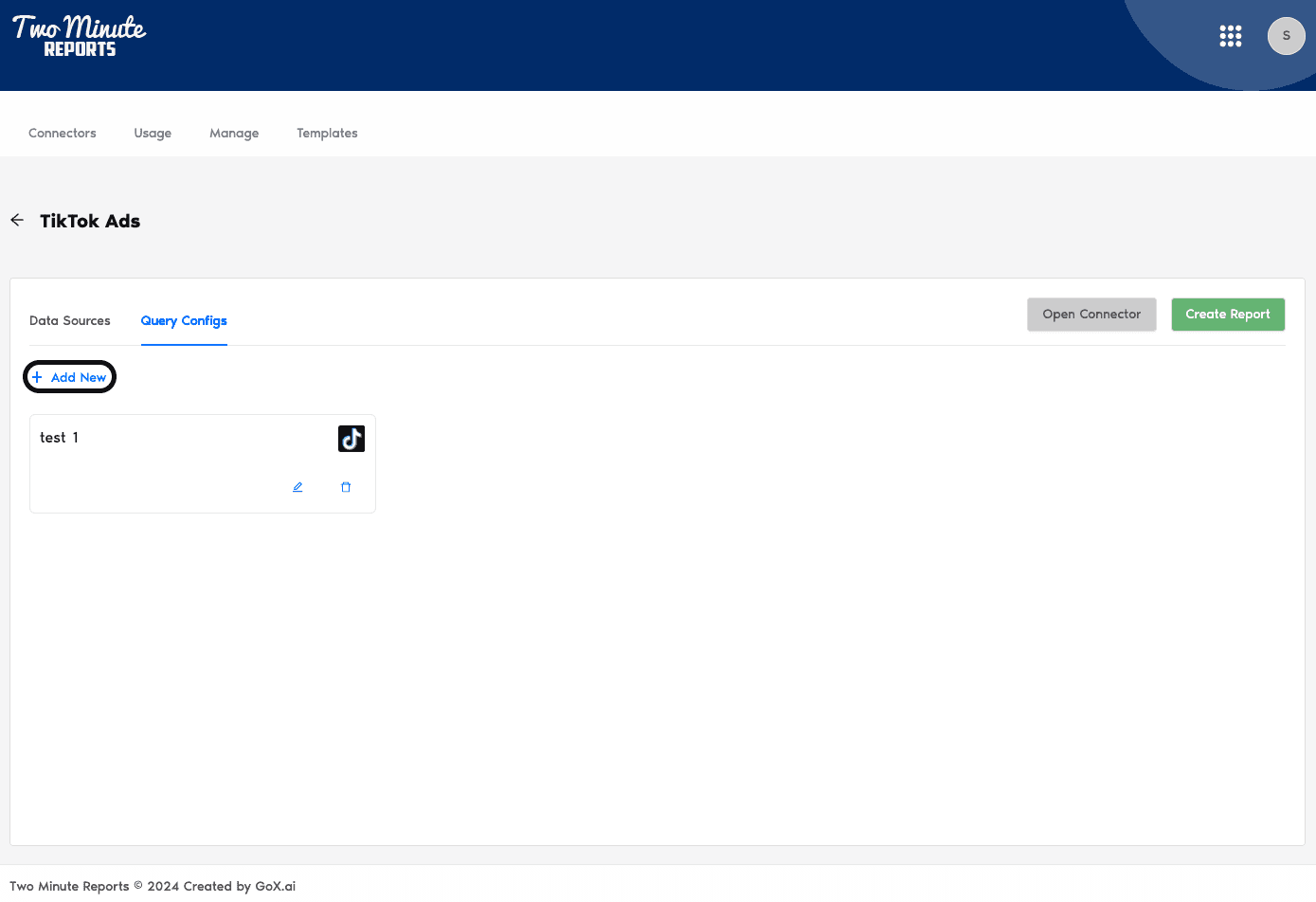Screen dimensions: 1316x902
Task: Edit the test 1 query config
Action: [297, 487]
